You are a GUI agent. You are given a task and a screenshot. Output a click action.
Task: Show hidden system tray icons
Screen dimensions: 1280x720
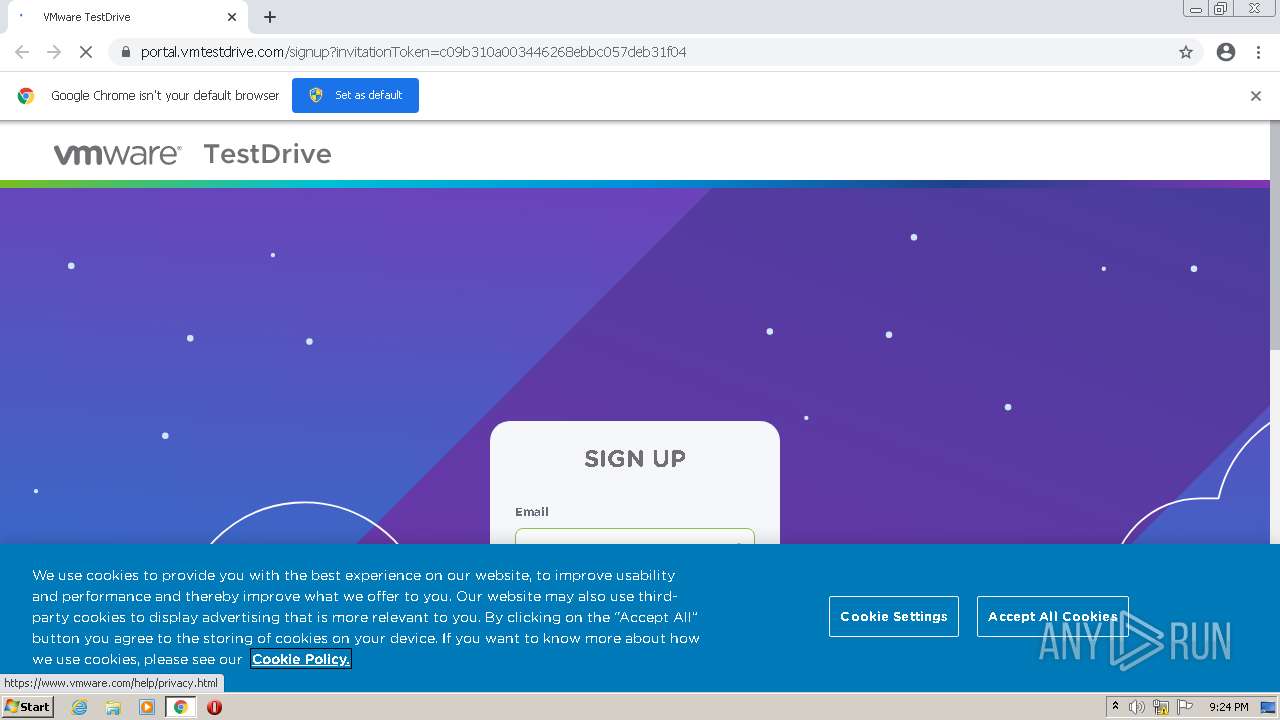pyautogui.click(x=1115, y=706)
